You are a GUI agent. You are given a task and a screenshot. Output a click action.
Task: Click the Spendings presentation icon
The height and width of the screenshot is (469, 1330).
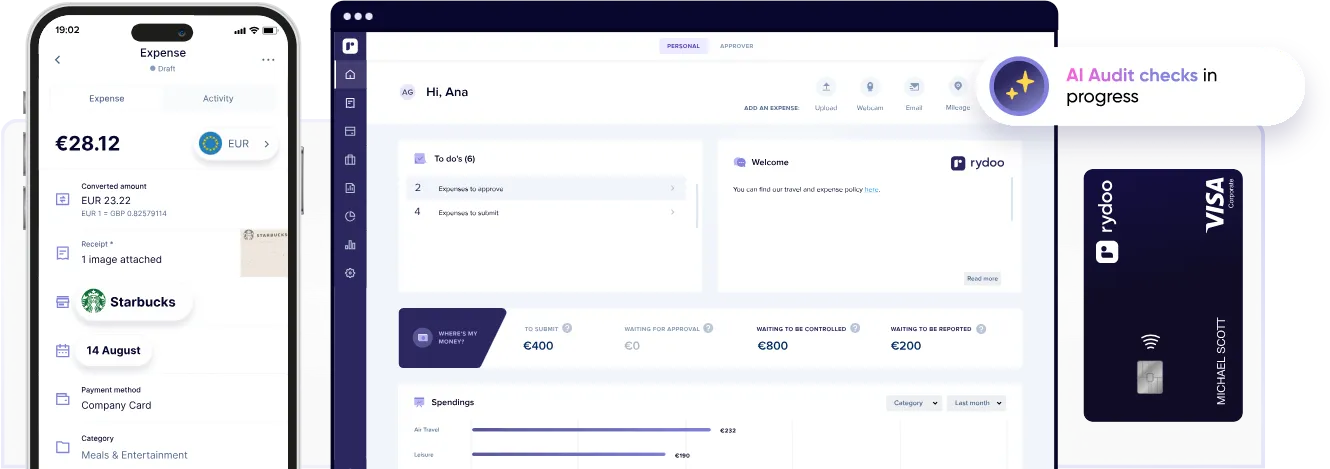(420, 402)
